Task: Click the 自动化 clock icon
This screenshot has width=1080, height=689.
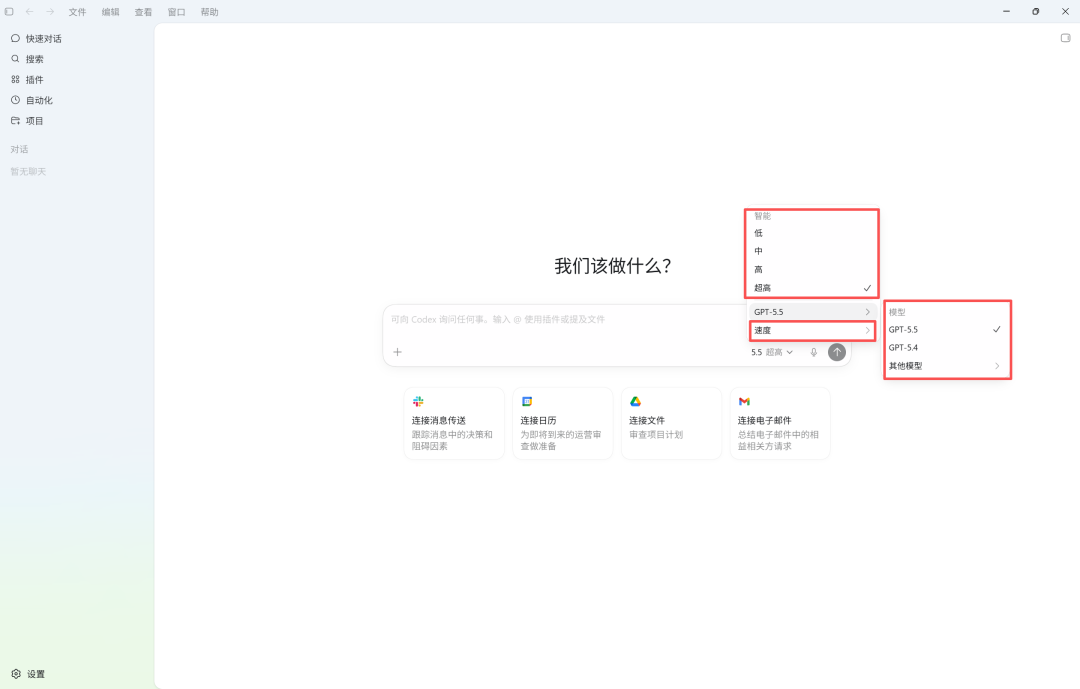Action: click(15, 101)
